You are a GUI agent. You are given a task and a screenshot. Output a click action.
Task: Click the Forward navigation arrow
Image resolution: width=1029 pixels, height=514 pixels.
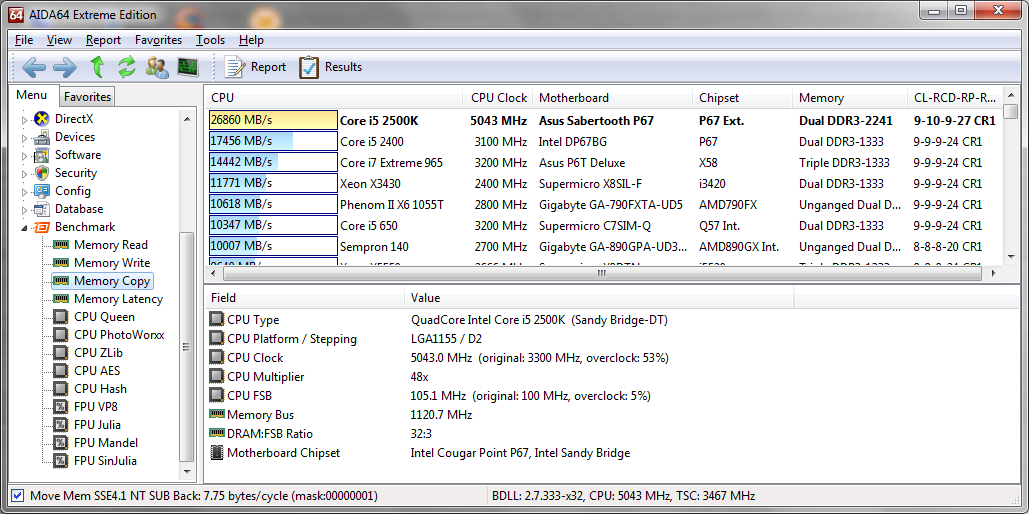coord(64,67)
